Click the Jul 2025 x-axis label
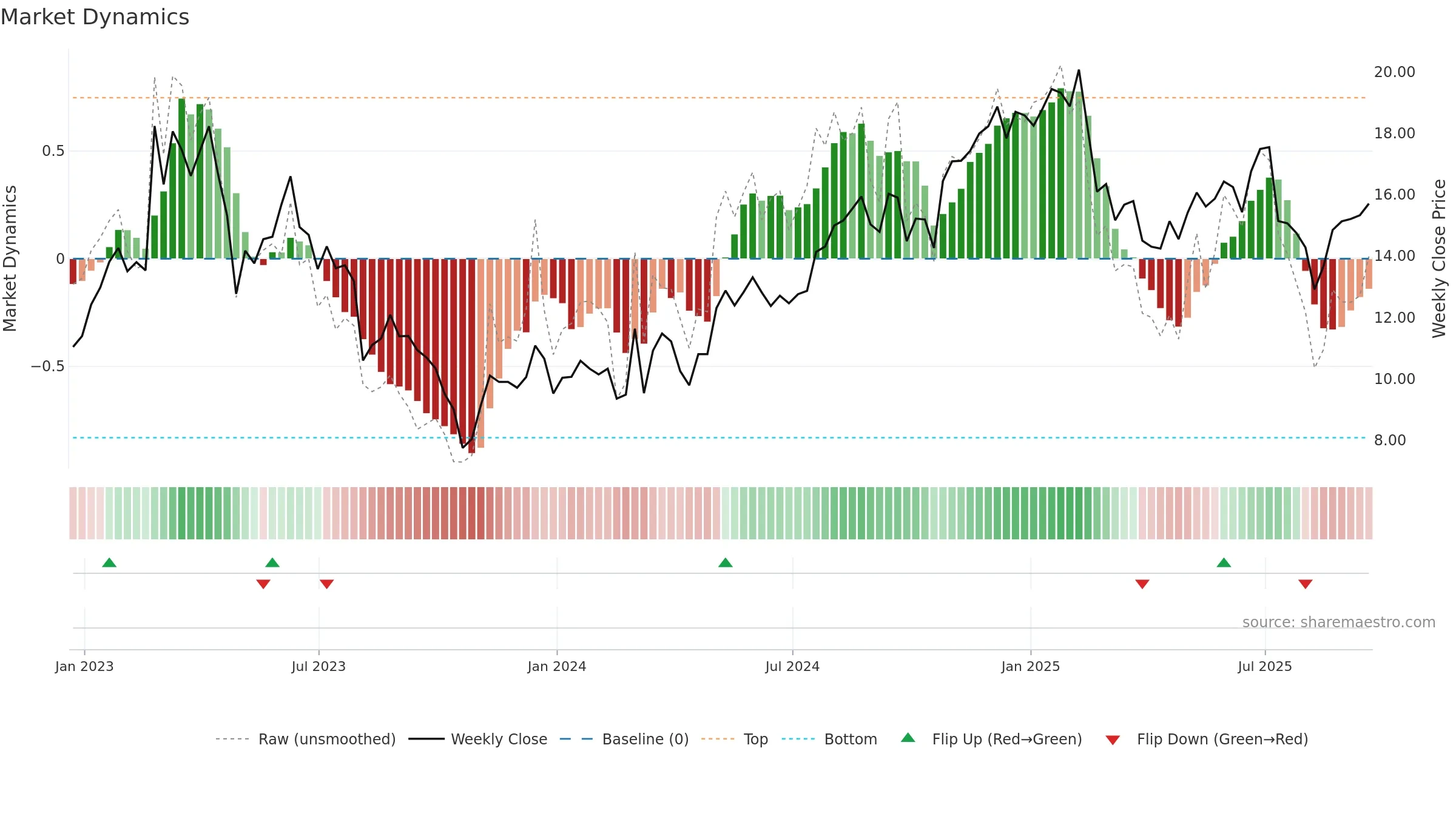The width and height of the screenshot is (1456, 819). click(1265, 667)
